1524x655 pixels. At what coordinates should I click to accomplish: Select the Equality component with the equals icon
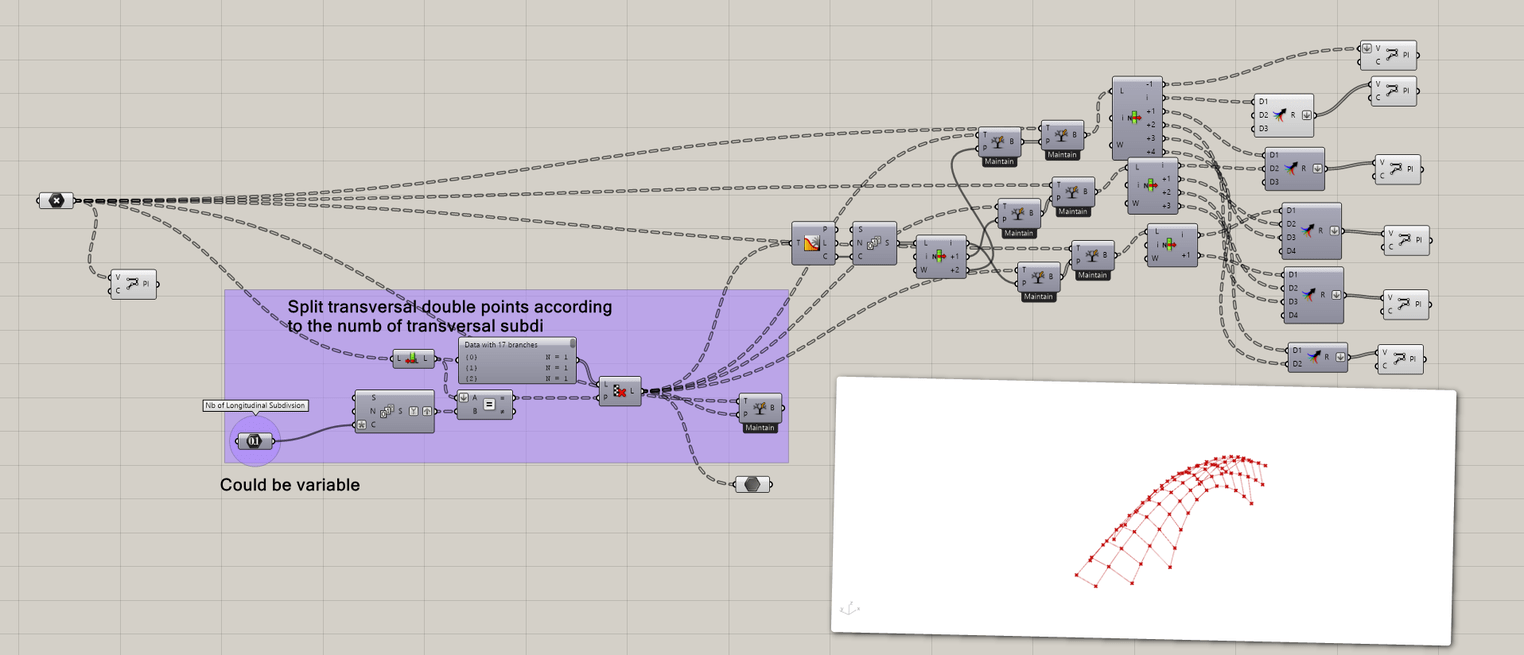485,404
